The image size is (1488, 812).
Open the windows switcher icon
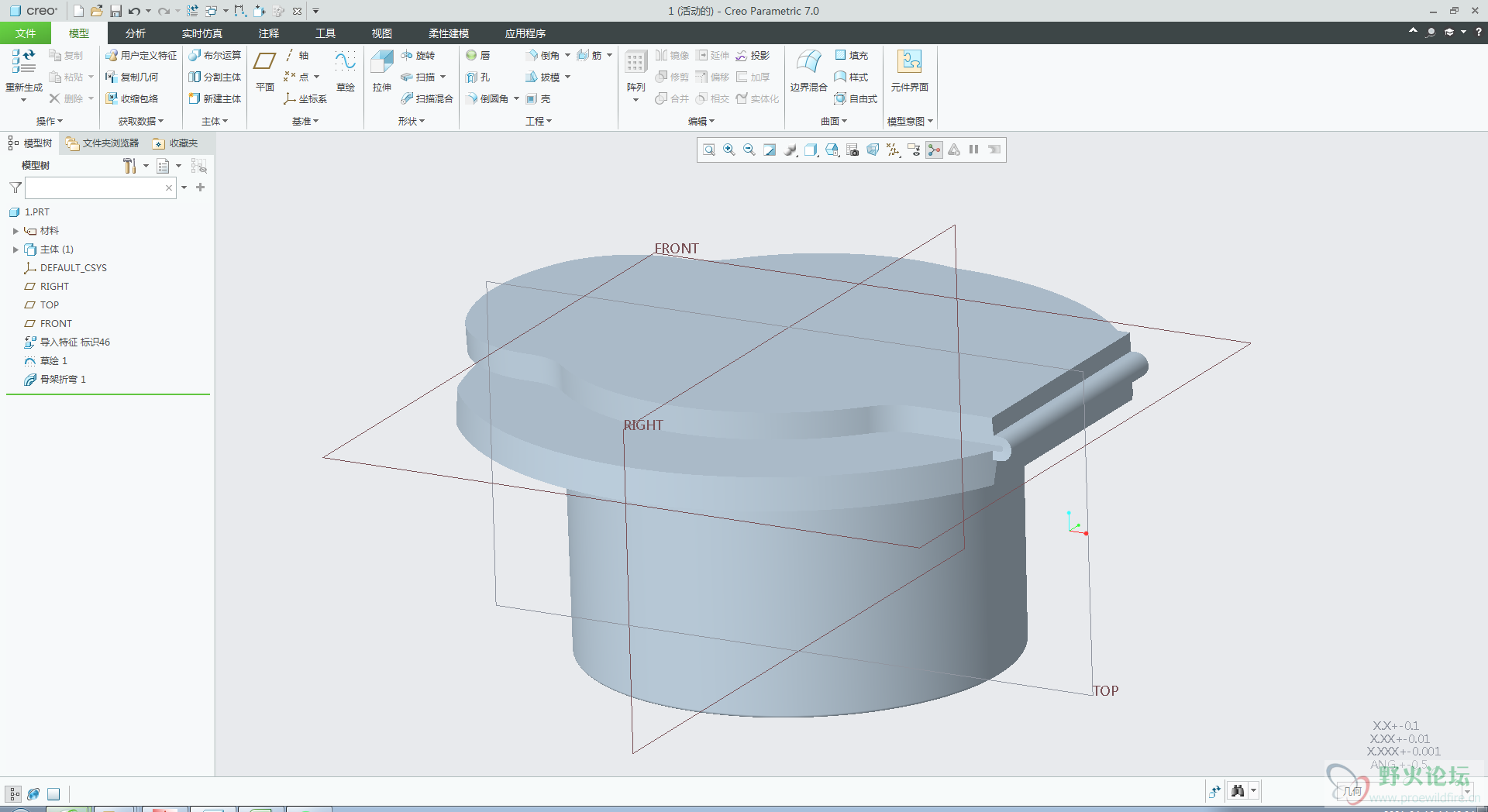211,11
